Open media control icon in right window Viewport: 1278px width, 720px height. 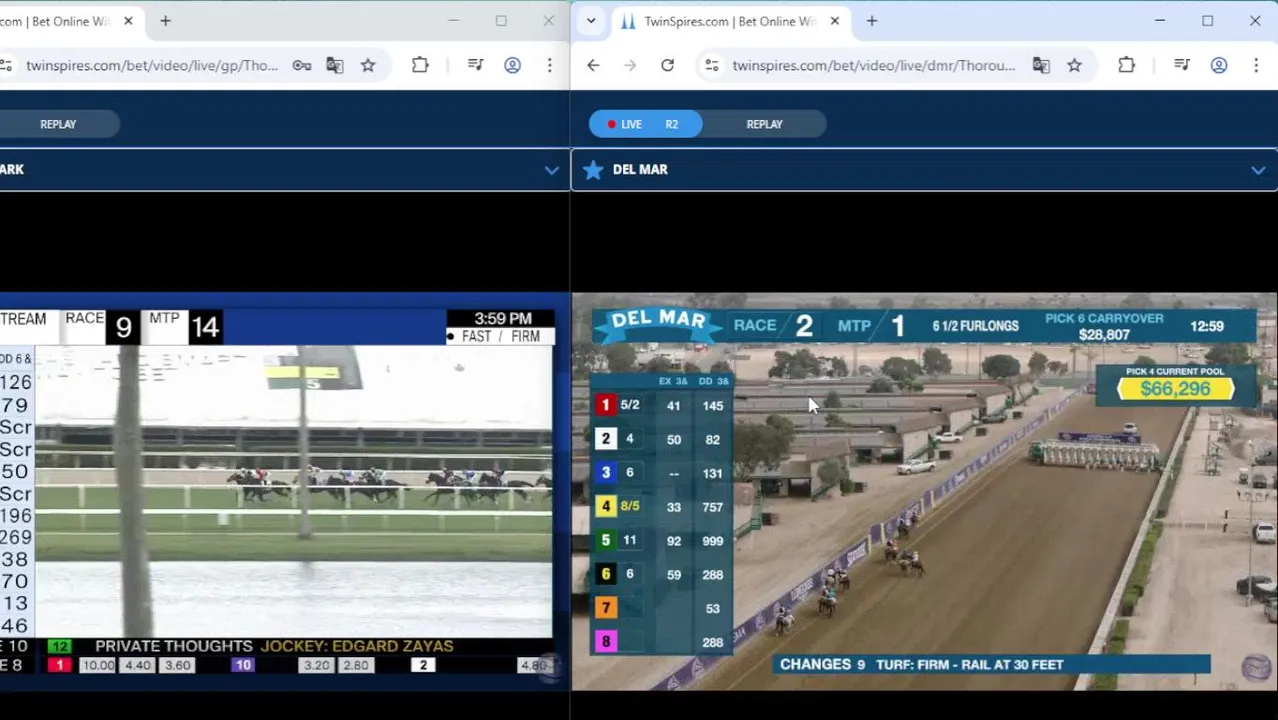point(1181,65)
